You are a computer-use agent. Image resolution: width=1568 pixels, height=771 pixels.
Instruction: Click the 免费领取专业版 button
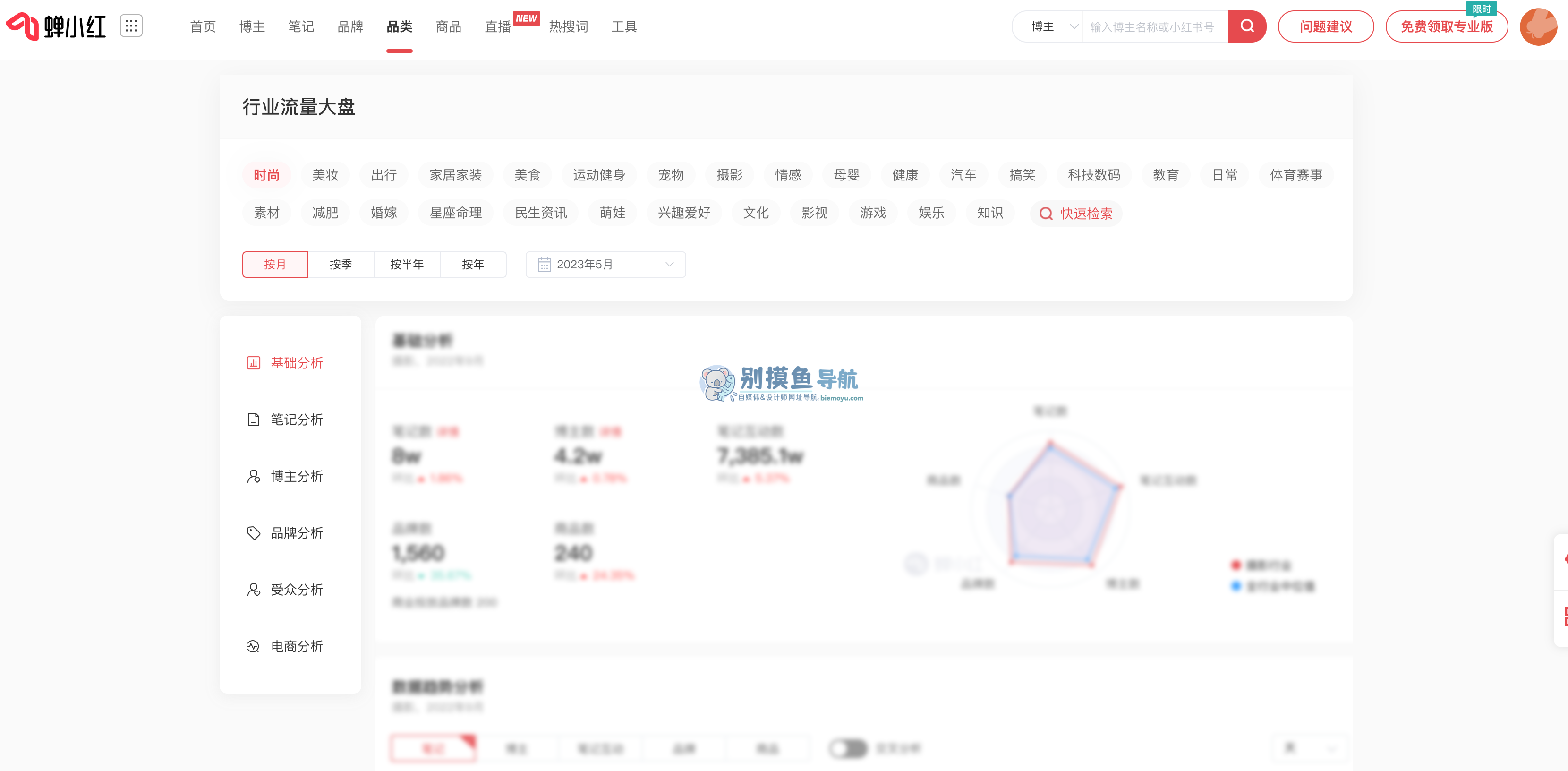tap(1446, 26)
